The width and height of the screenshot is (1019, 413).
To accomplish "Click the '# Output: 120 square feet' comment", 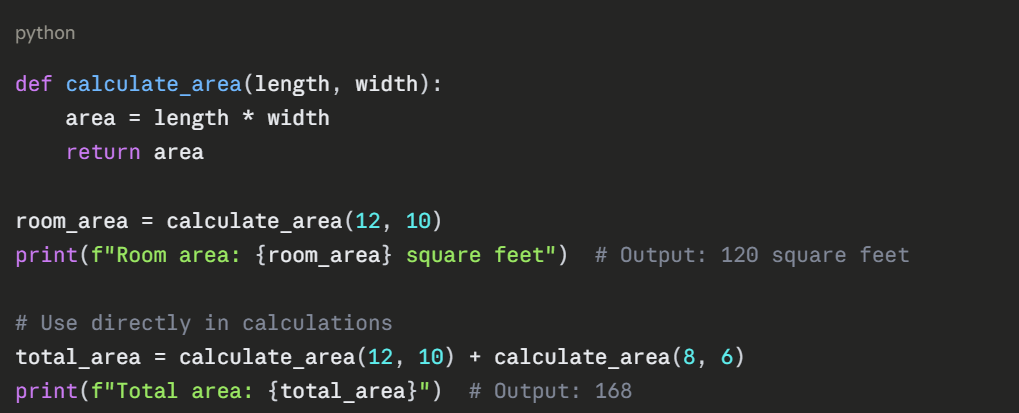I will click(x=752, y=255).
